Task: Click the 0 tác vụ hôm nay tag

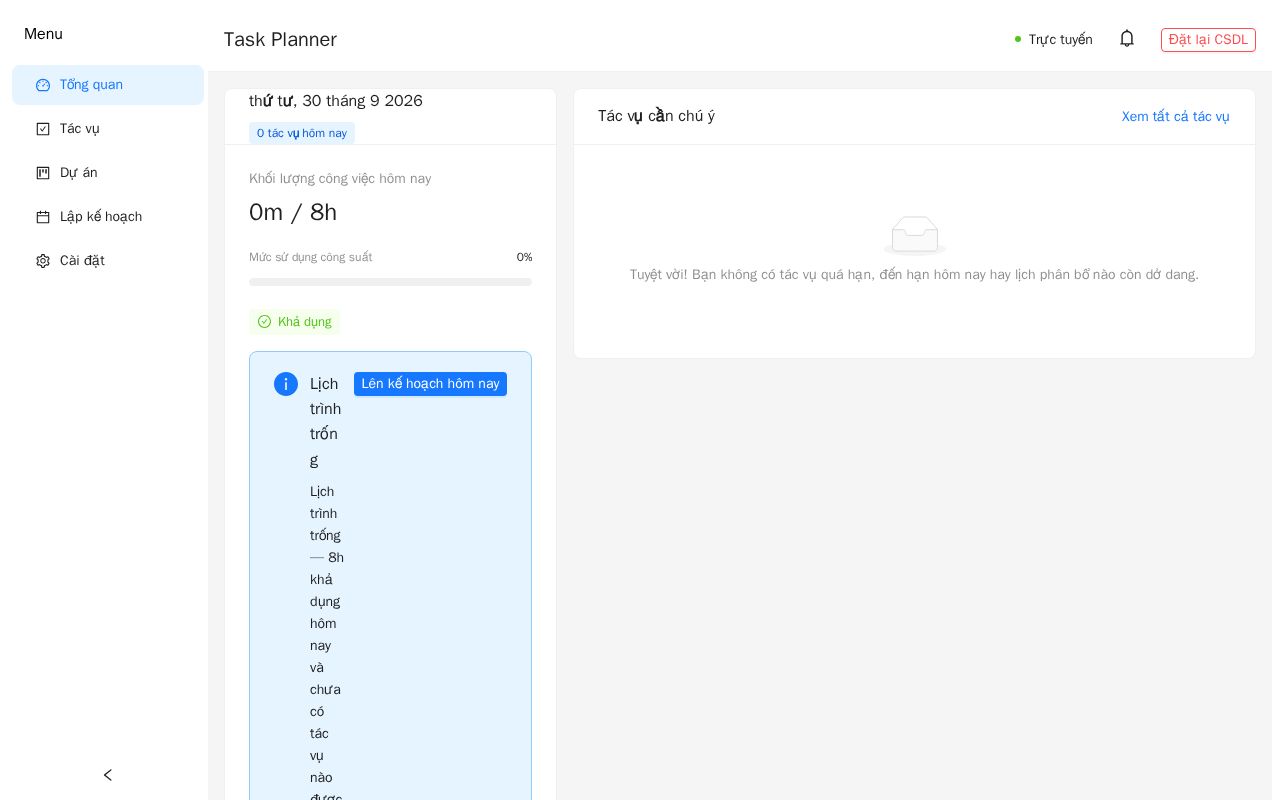Action: (x=302, y=133)
